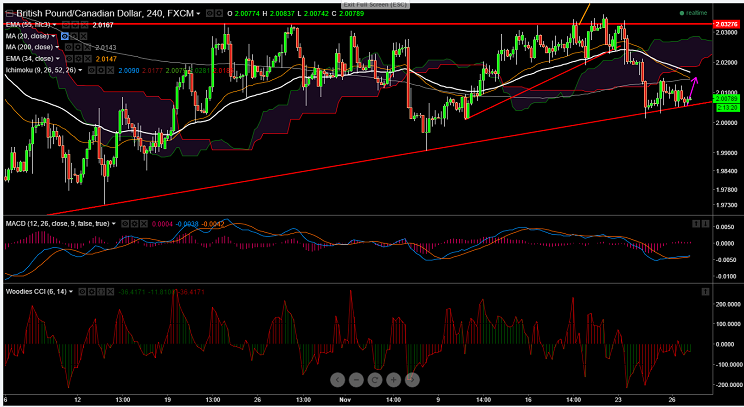
Task: Click the orange EMA value 2.0147
Action: [106, 59]
